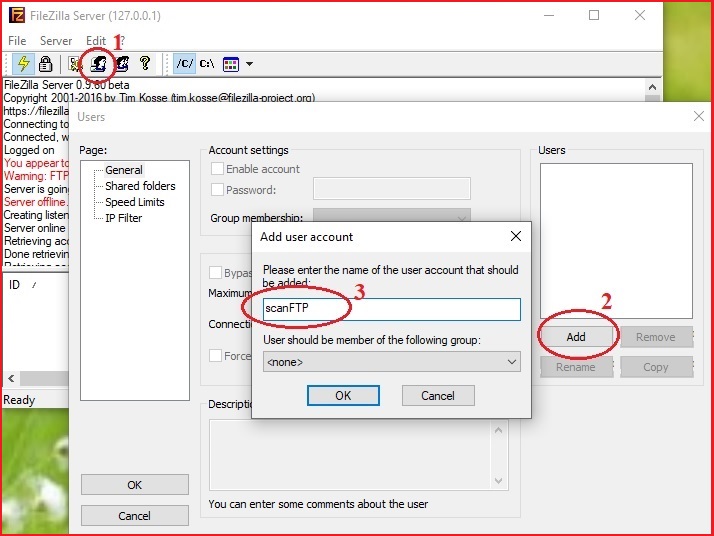This screenshot has width=714, height=536.
Task: Open the Edit menu
Action: pyautogui.click(x=96, y=41)
